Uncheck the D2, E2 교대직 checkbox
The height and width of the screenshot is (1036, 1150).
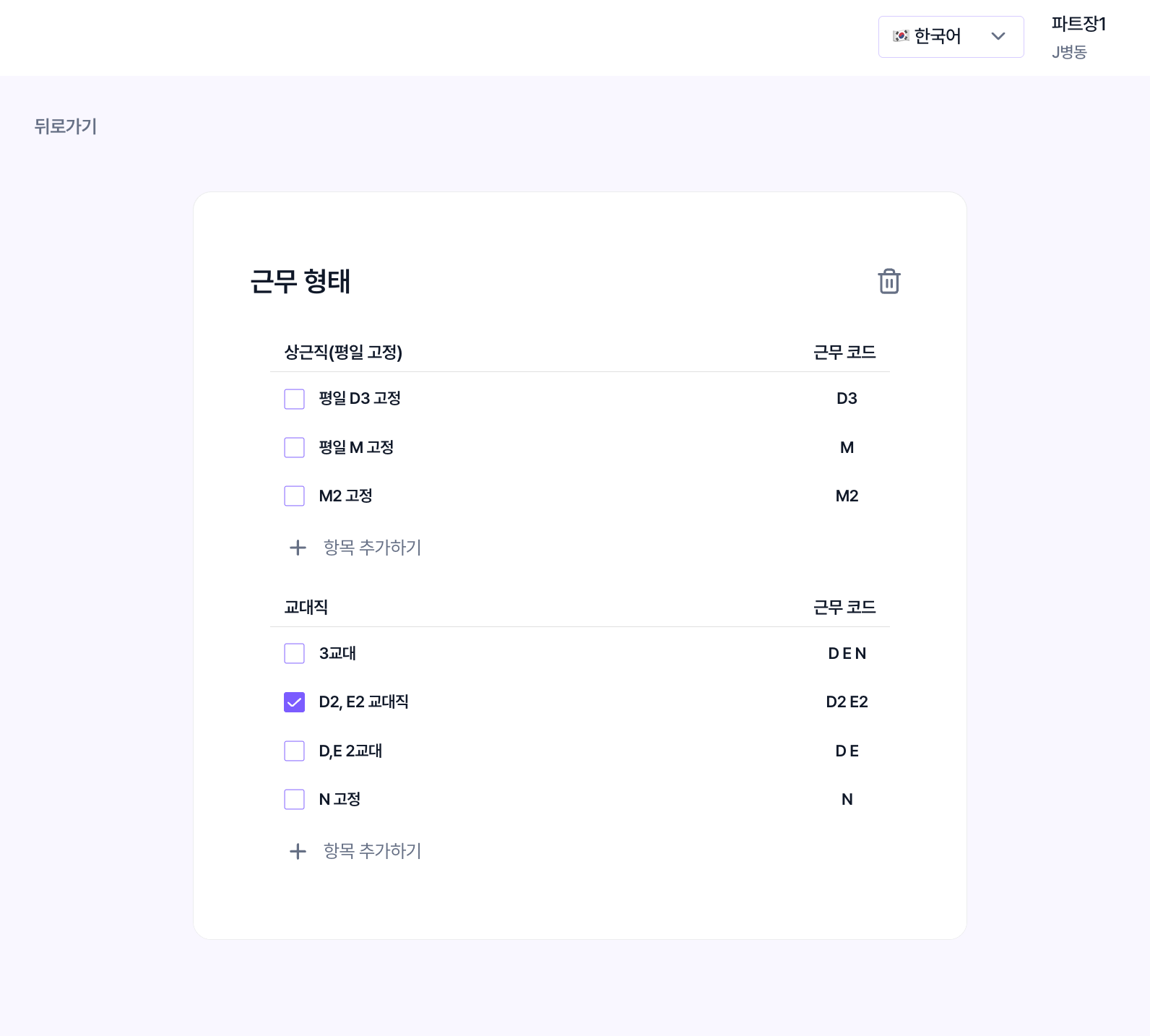(x=294, y=702)
